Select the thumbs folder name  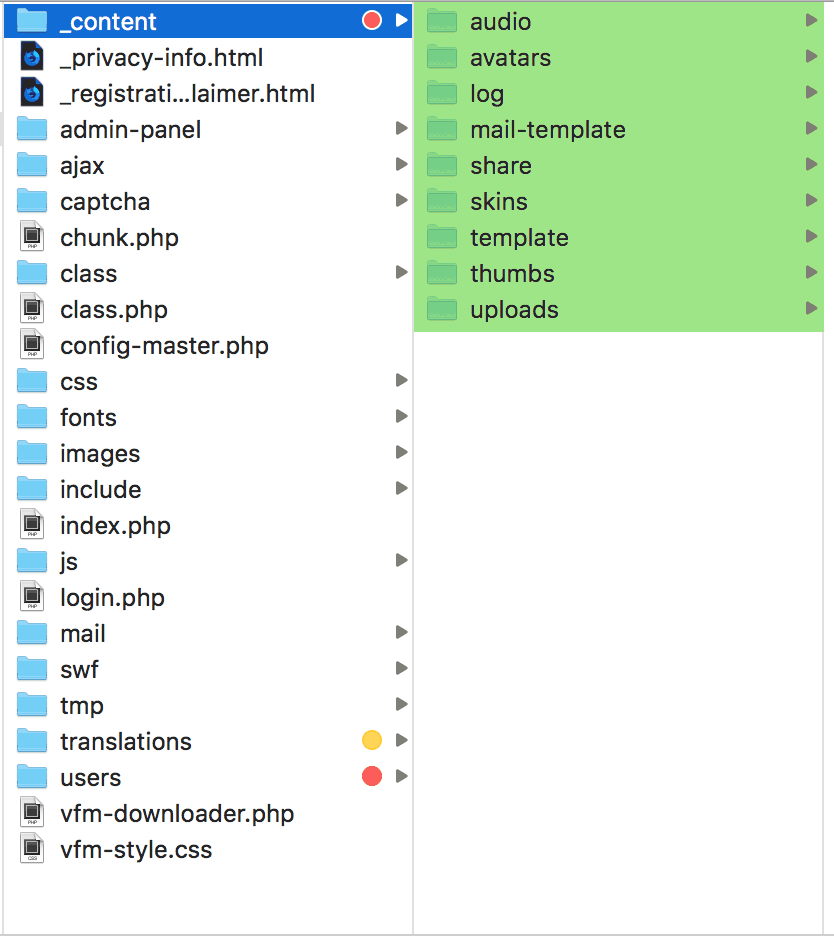pos(512,274)
